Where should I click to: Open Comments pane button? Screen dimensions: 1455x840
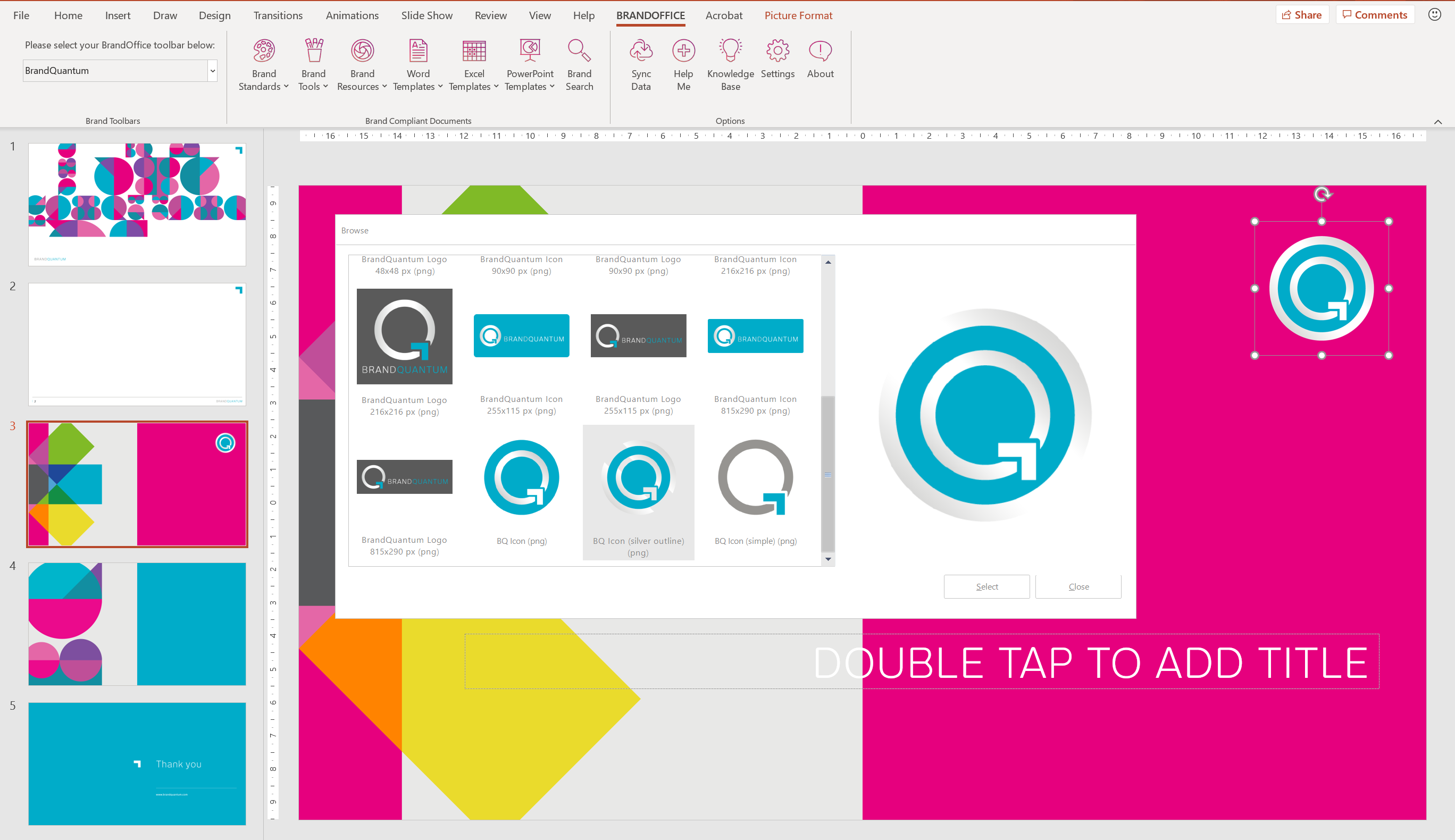pos(1374,15)
